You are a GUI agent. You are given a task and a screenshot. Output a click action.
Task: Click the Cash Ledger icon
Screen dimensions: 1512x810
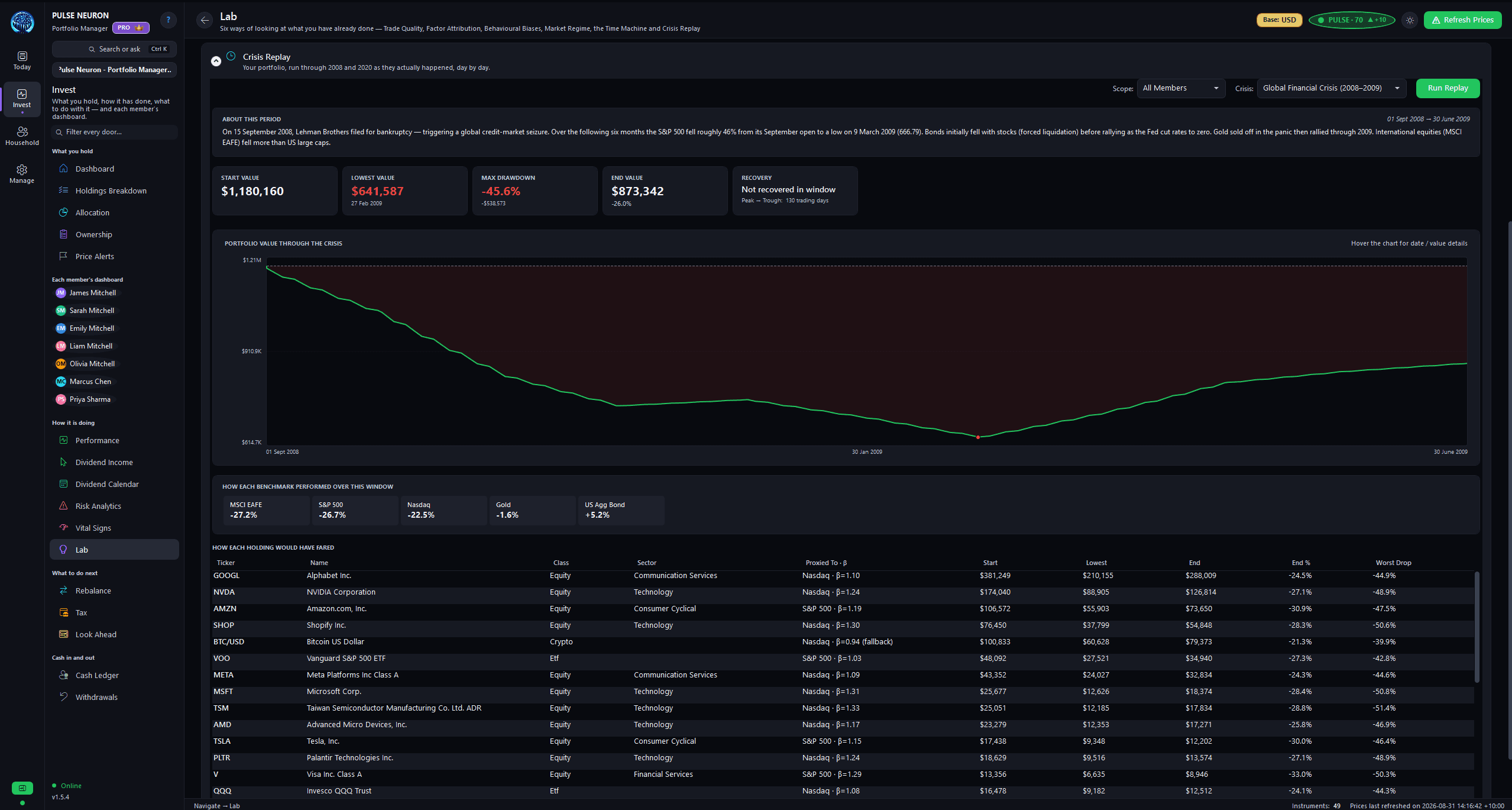coord(63,675)
